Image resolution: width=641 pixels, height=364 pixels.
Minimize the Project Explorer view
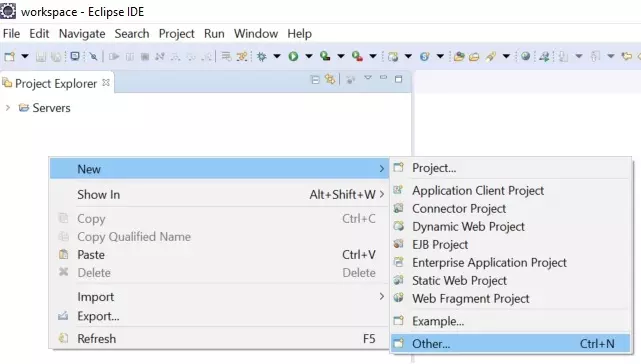tap(383, 77)
